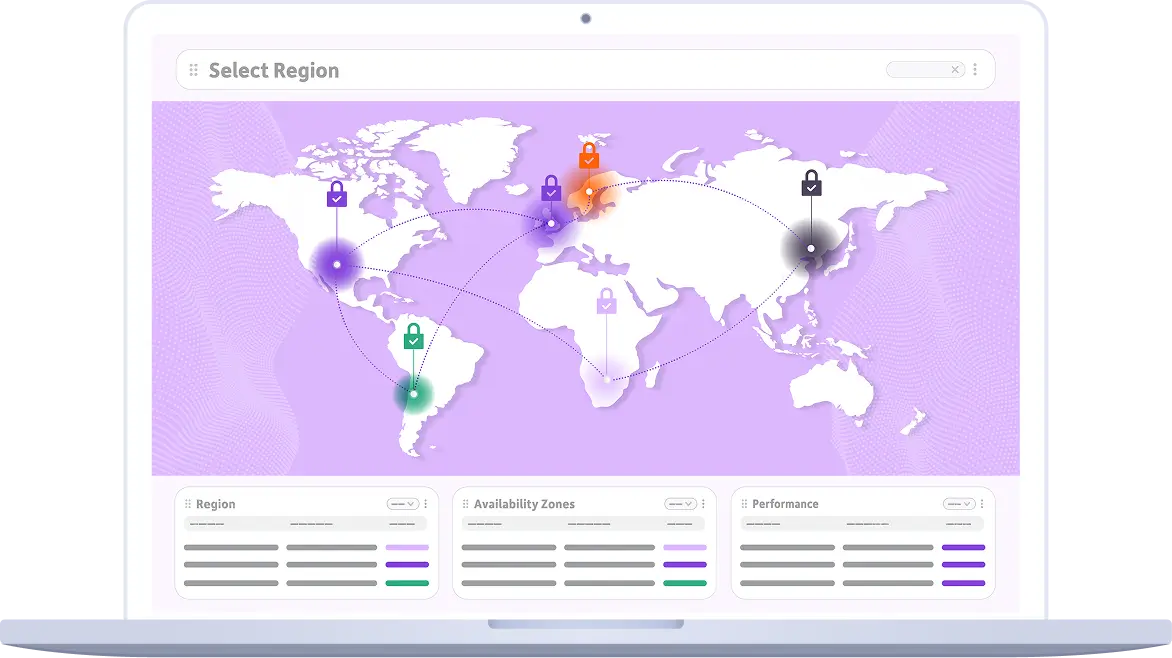Select the purple North America region lock marker
The image size is (1172, 658).
pyautogui.click(x=336, y=194)
